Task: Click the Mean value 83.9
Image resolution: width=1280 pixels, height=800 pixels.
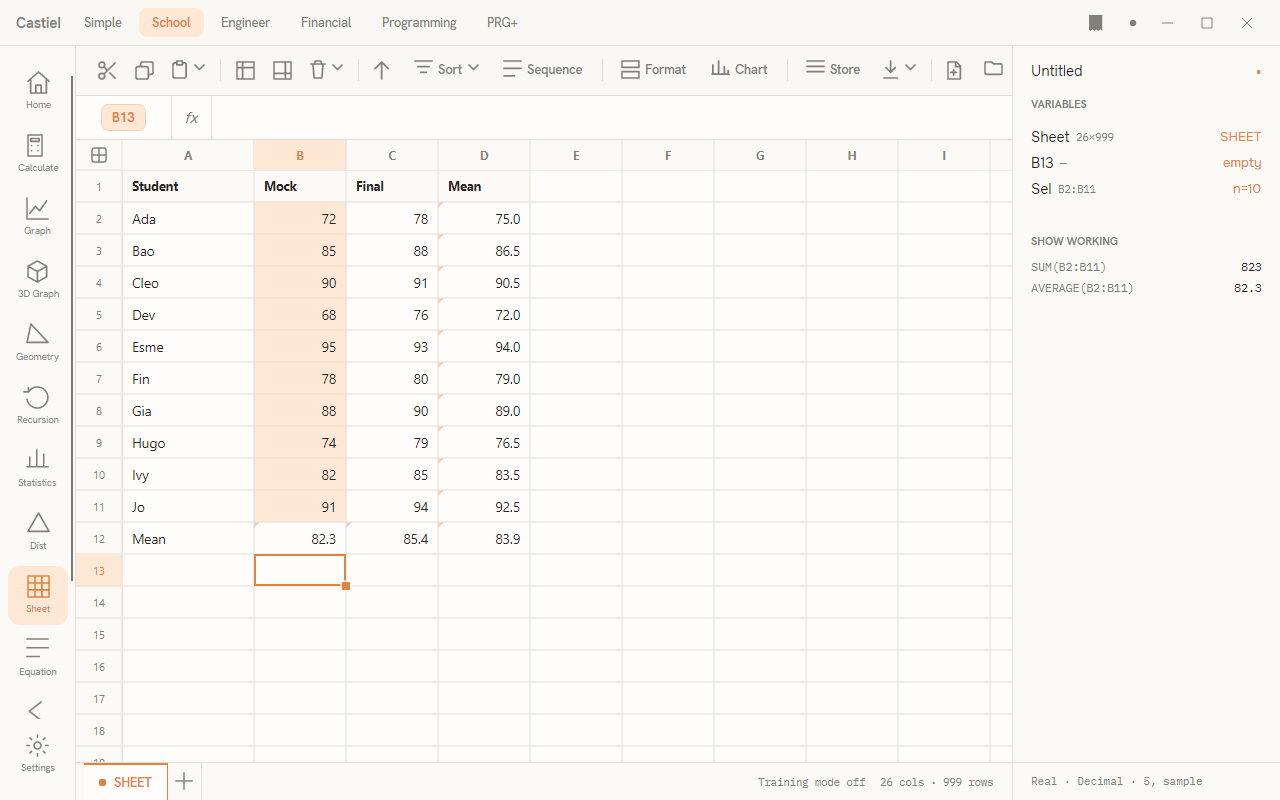Action: coord(484,539)
